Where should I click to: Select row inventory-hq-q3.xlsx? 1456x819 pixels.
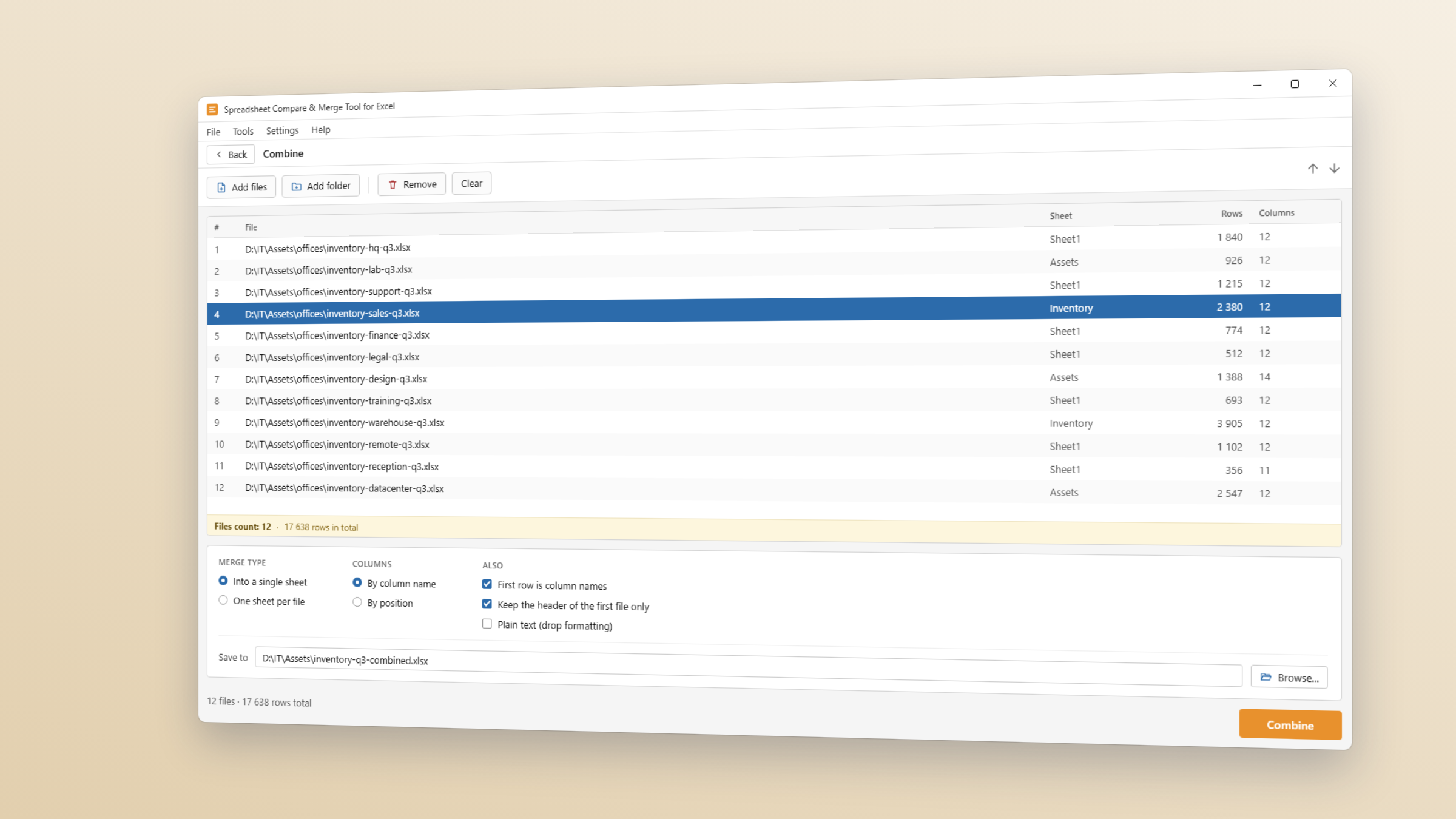pyautogui.click(x=774, y=243)
